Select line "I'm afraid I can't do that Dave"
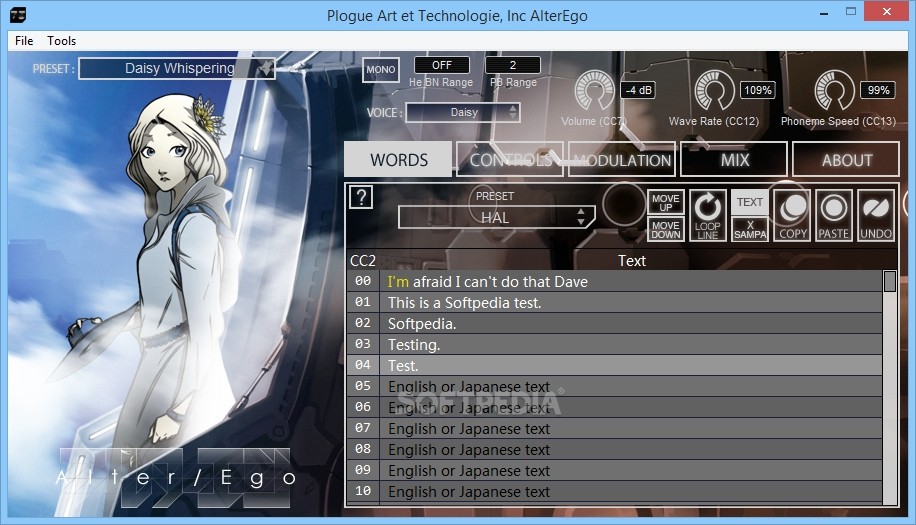The image size is (916, 525). click(x=630, y=281)
